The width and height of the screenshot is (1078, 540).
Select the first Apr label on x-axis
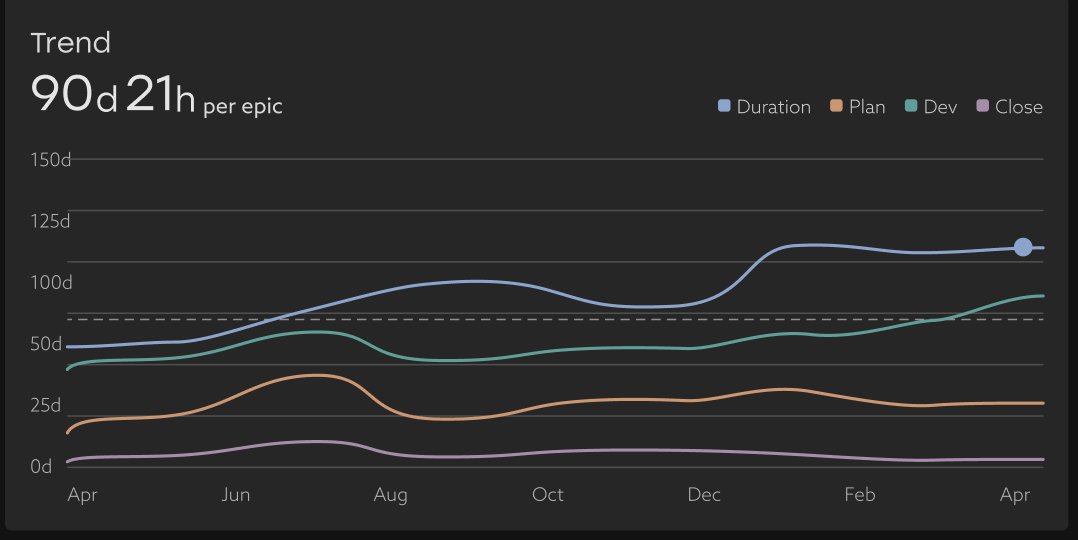coord(82,495)
